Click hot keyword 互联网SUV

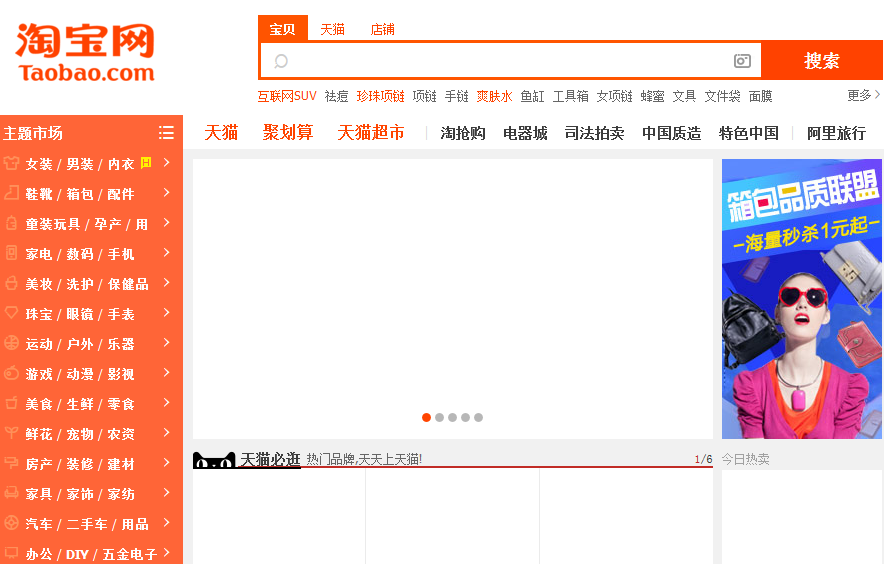point(287,96)
